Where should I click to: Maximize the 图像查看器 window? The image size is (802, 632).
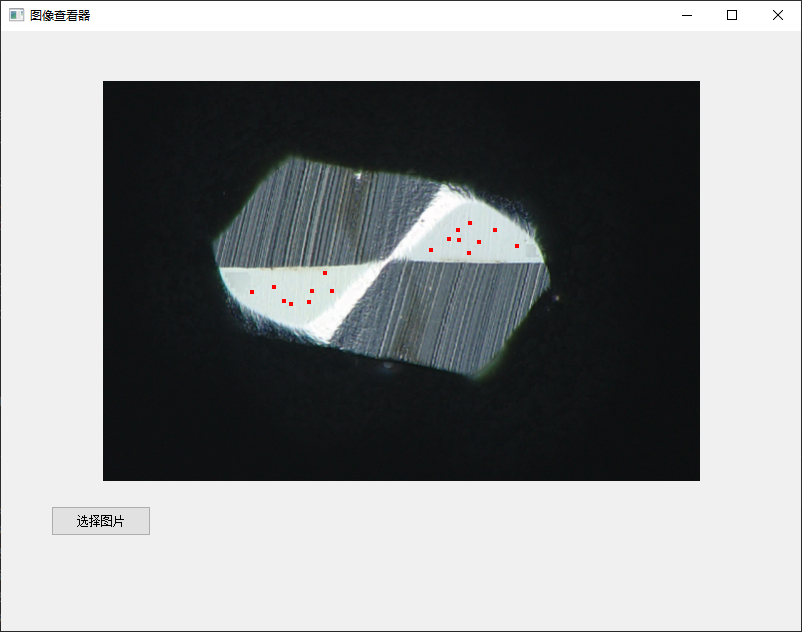pyautogui.click(x=732, y=15)
